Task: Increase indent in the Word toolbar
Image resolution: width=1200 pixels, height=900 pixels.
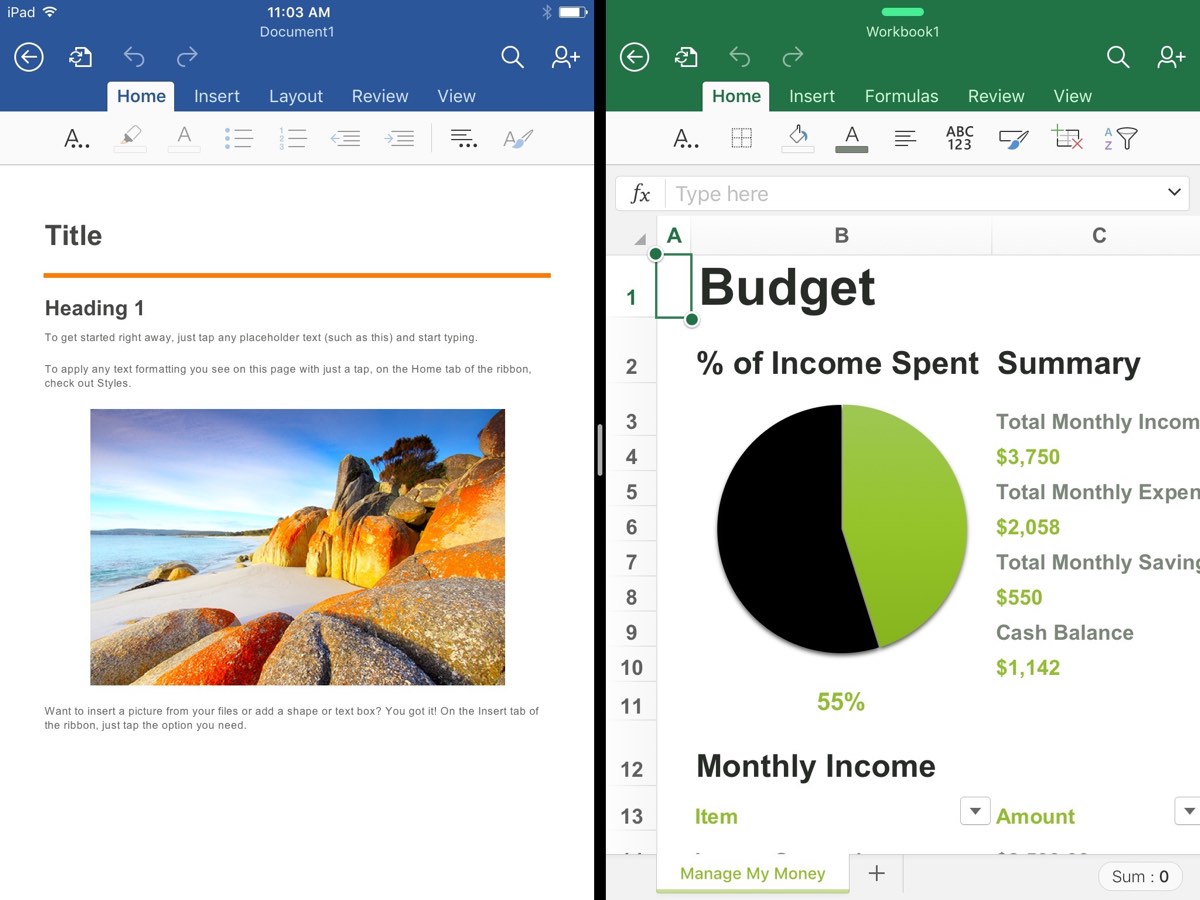Action: click(x=399, y=138)
